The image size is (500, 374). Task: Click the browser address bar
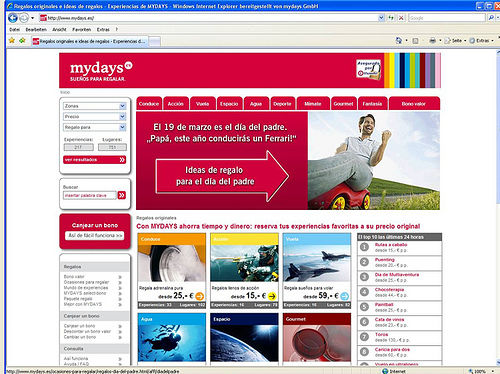[x=209, y=18]
